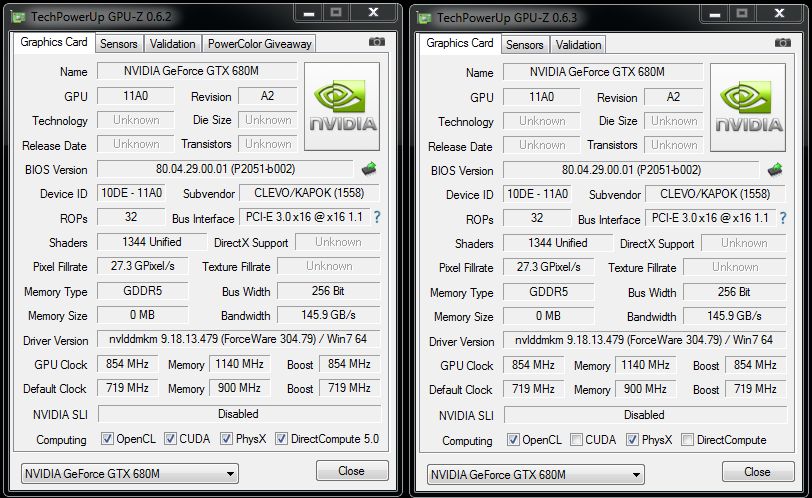Toggle DirectCompute 5.0 checkbox in GPU-Z 0.6.2
The height and width of the screenshot is (498, 812).
coord(281,438)
